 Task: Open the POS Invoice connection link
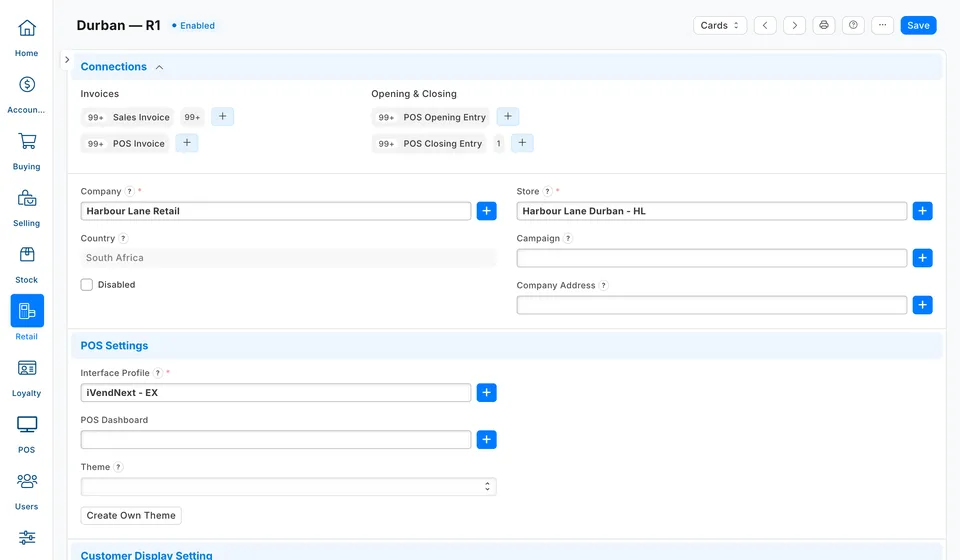coord(138,143)
